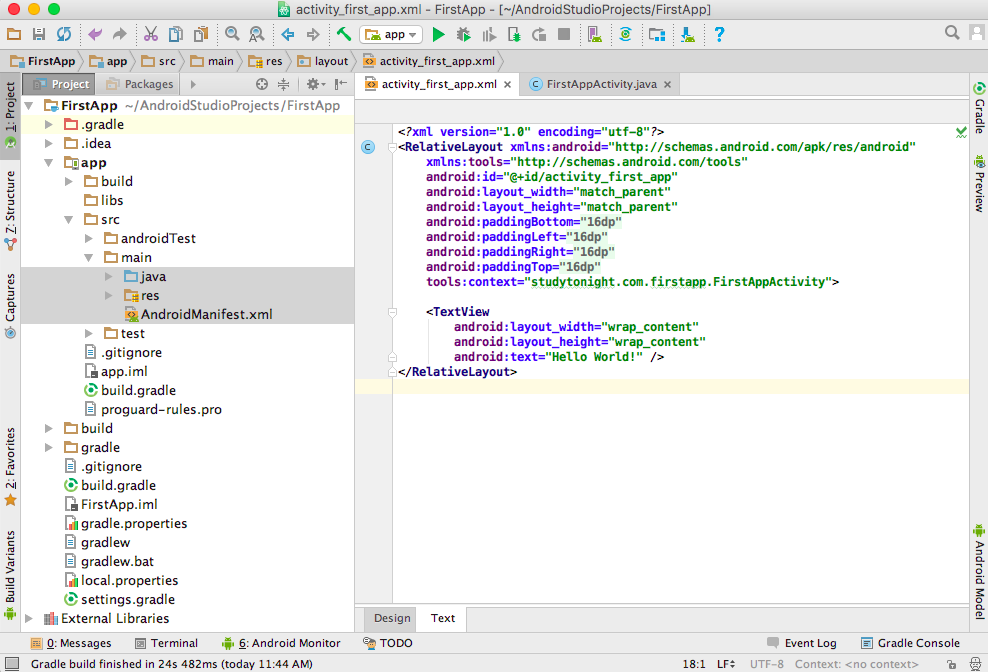The width and height of the screenshot is (988, 672).
Task: Toggle the Captures side panel
Action: (10, 305)
